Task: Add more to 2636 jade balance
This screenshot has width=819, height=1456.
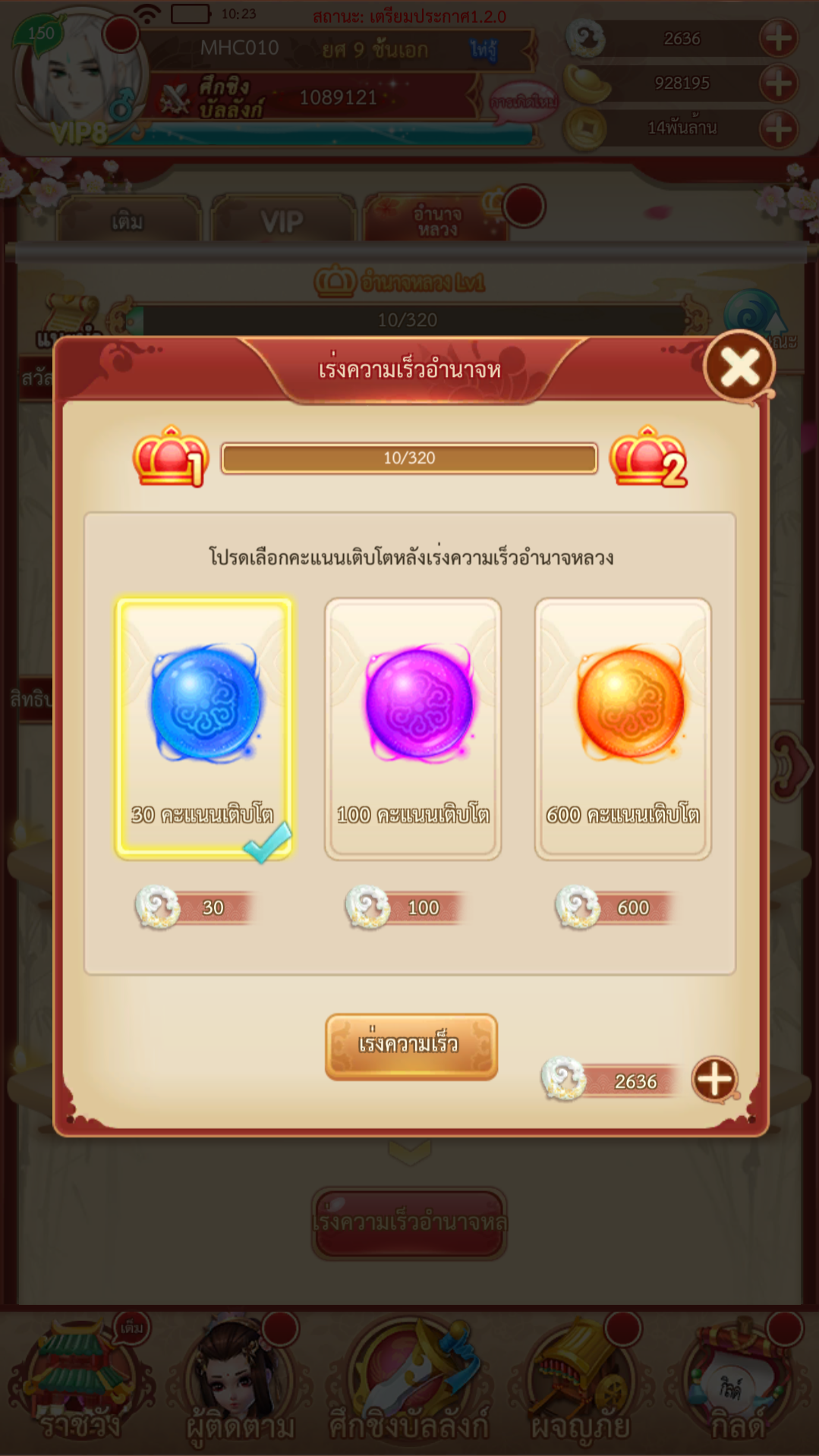Action: click(x=779, y=39)
